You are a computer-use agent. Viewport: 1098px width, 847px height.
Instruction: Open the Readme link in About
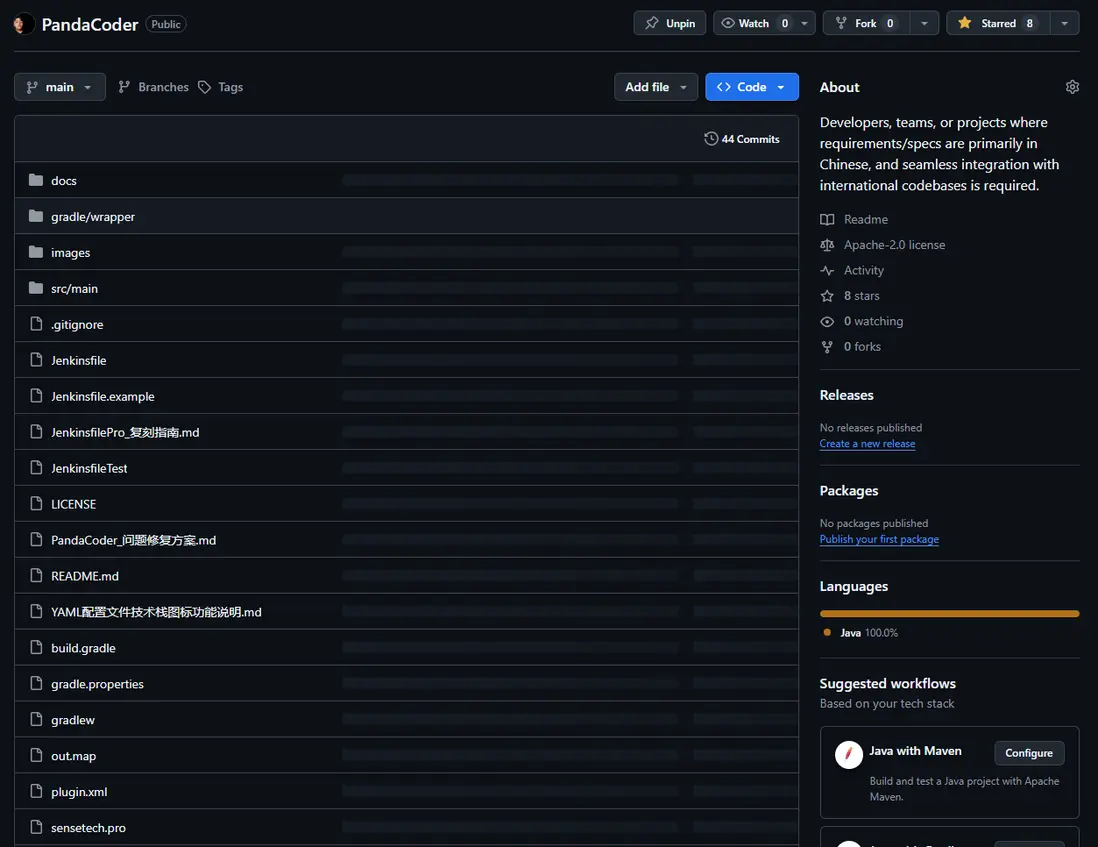point(866,219)
